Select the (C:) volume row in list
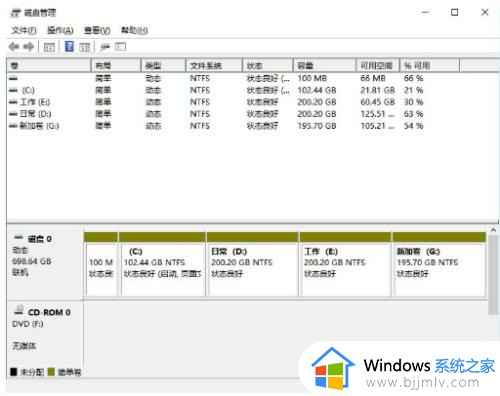 pos(233,90)
